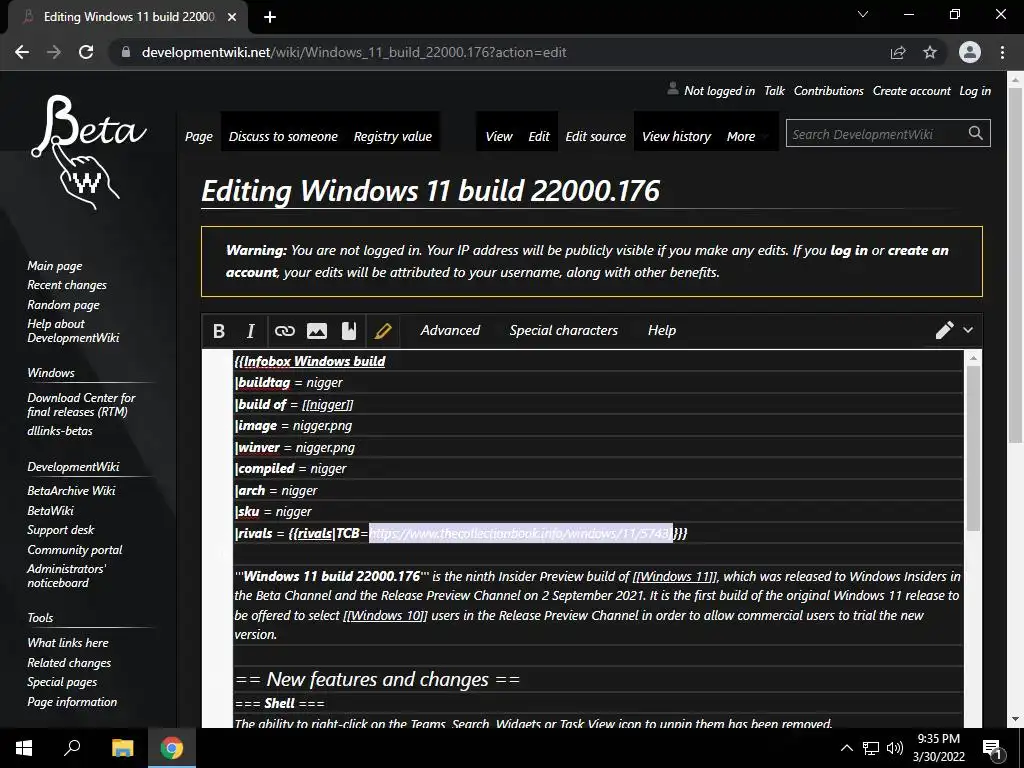Open BetaArchive Wiki sidebar link
This screenshot has height=768, width=1024.
pyautogui.click(x=71, y=490)
